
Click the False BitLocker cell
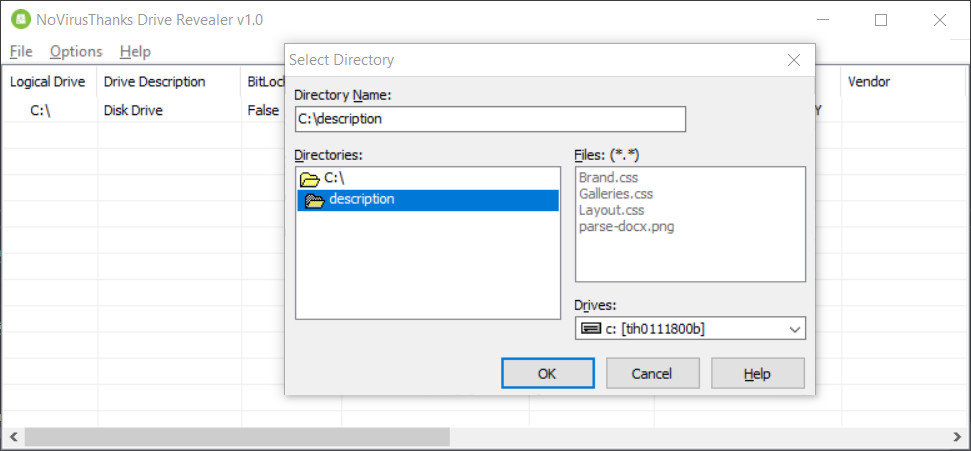(263, 111)
